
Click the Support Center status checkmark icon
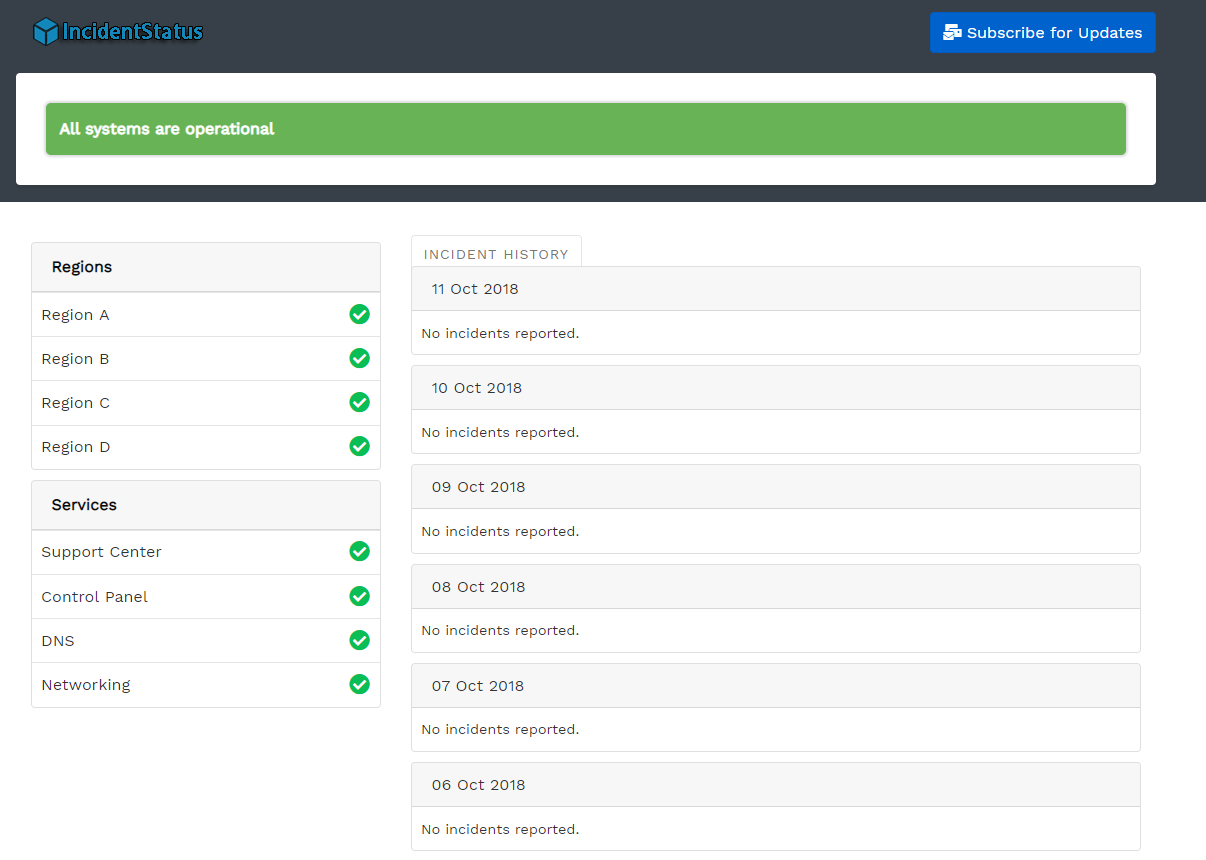tap(359, 551)
